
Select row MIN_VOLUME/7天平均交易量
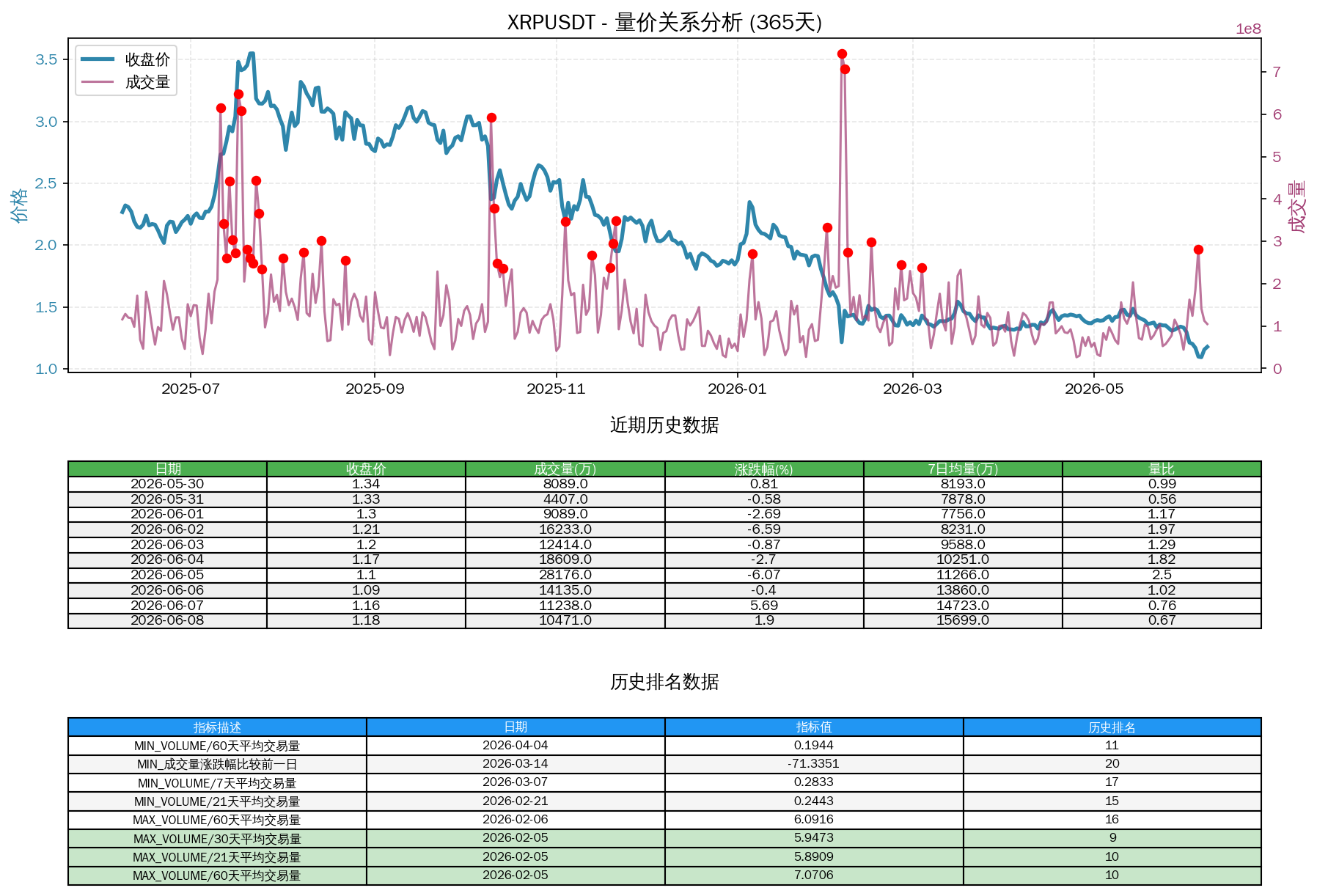(664, 783)
